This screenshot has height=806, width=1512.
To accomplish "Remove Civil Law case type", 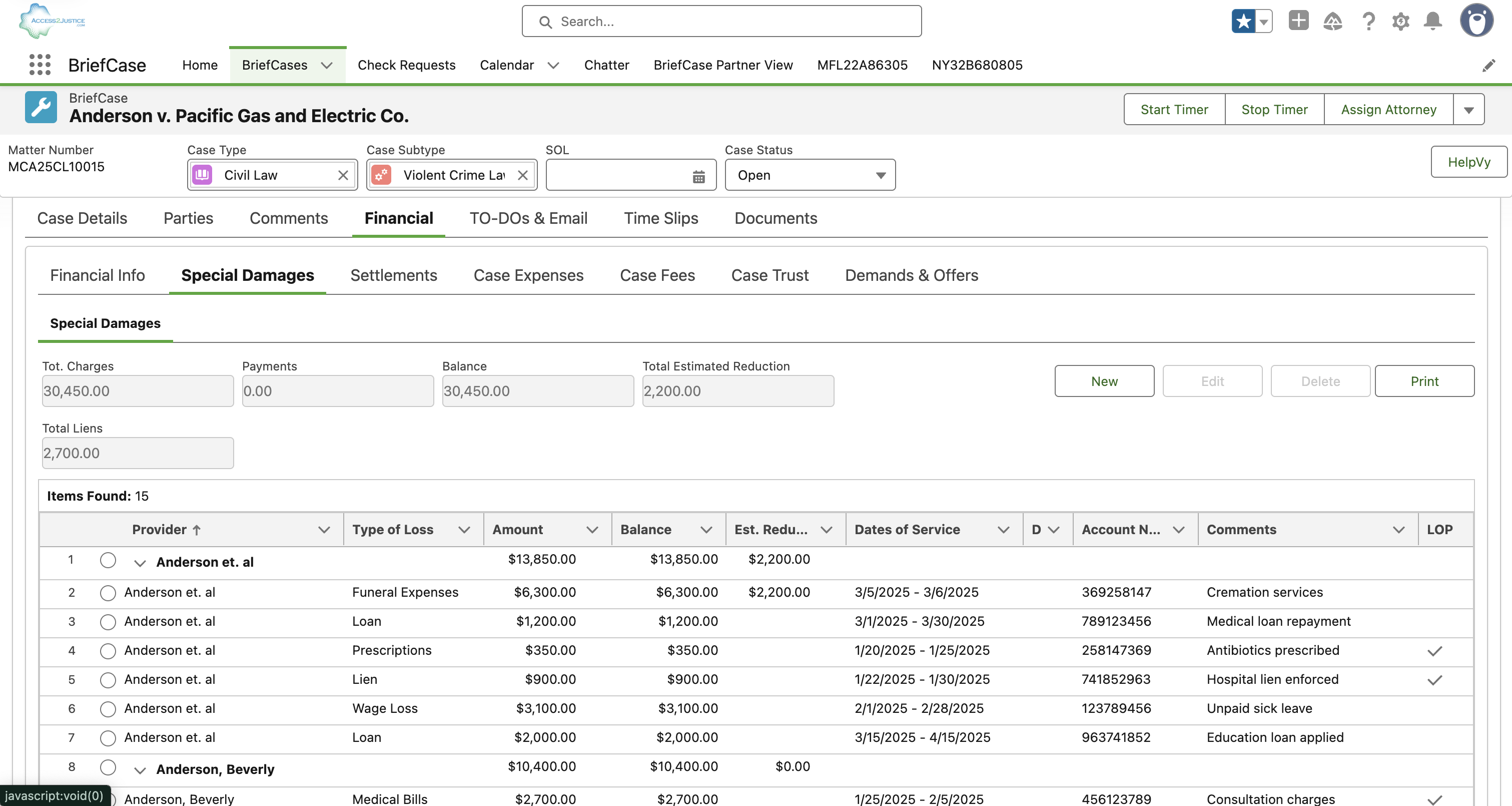I will pyautogui.click(x=343, y=175).
